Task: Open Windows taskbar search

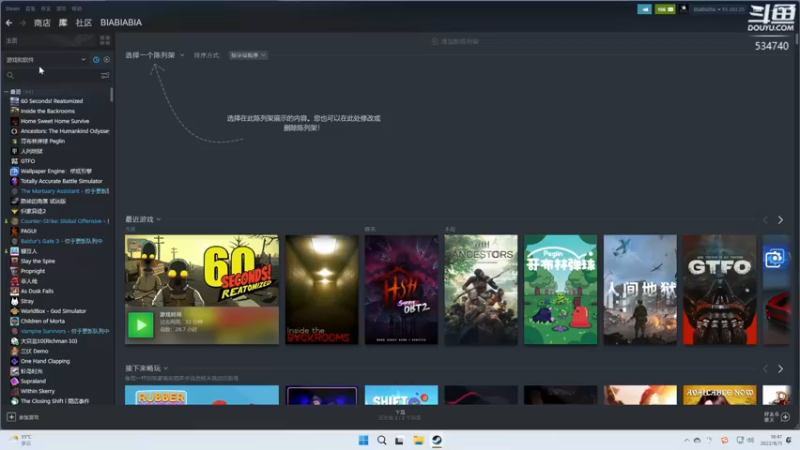Action: pyautogui.click(x=382, y=440)
